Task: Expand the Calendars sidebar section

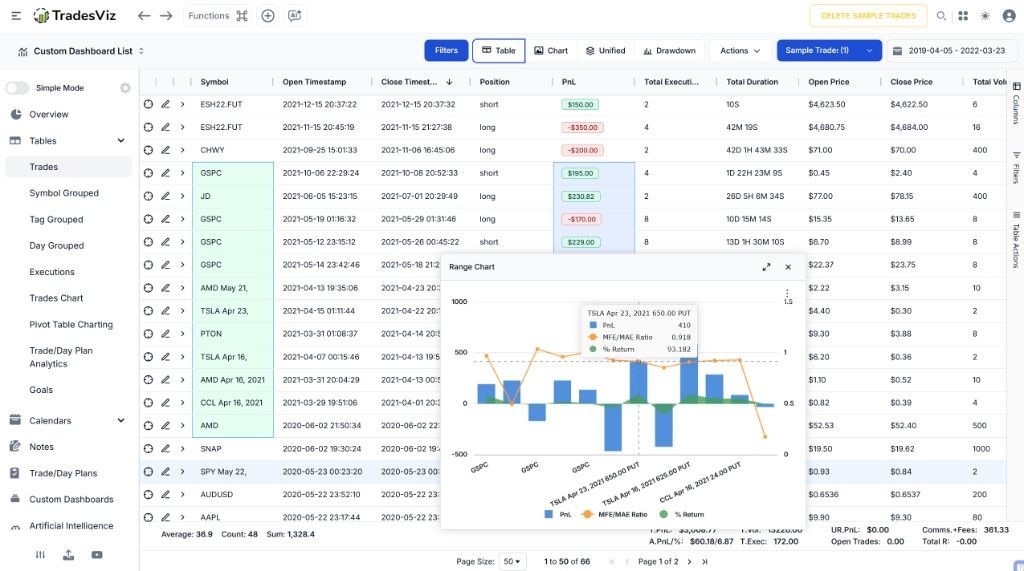Action: tap(121, 420)
